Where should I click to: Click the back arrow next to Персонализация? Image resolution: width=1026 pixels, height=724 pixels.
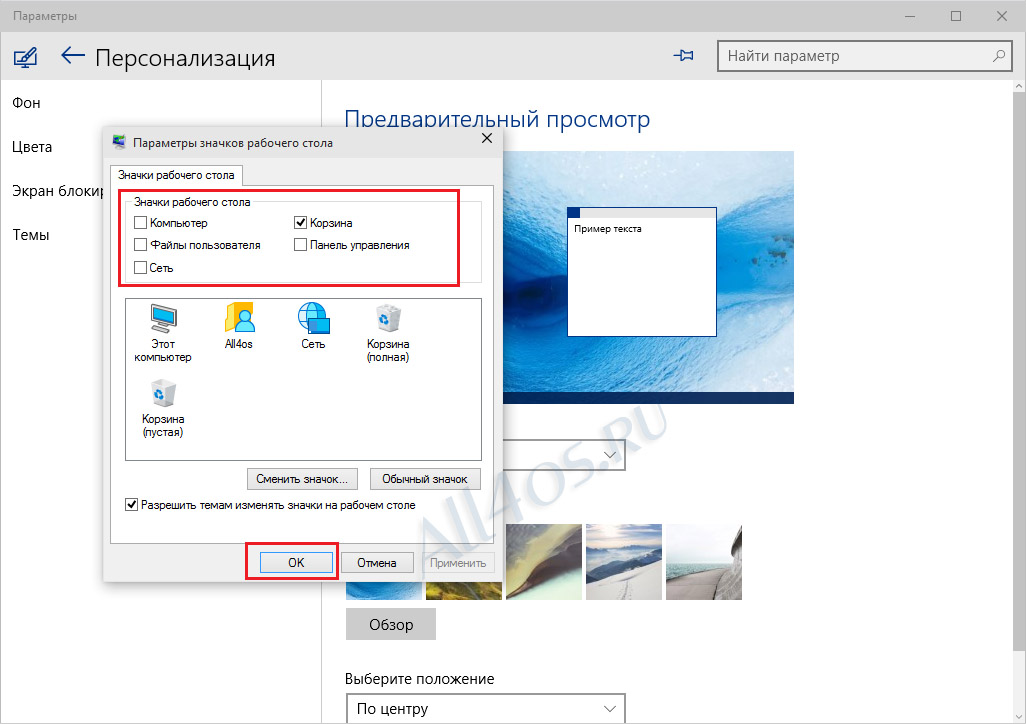pyautogui.click(x=73, y=56)
